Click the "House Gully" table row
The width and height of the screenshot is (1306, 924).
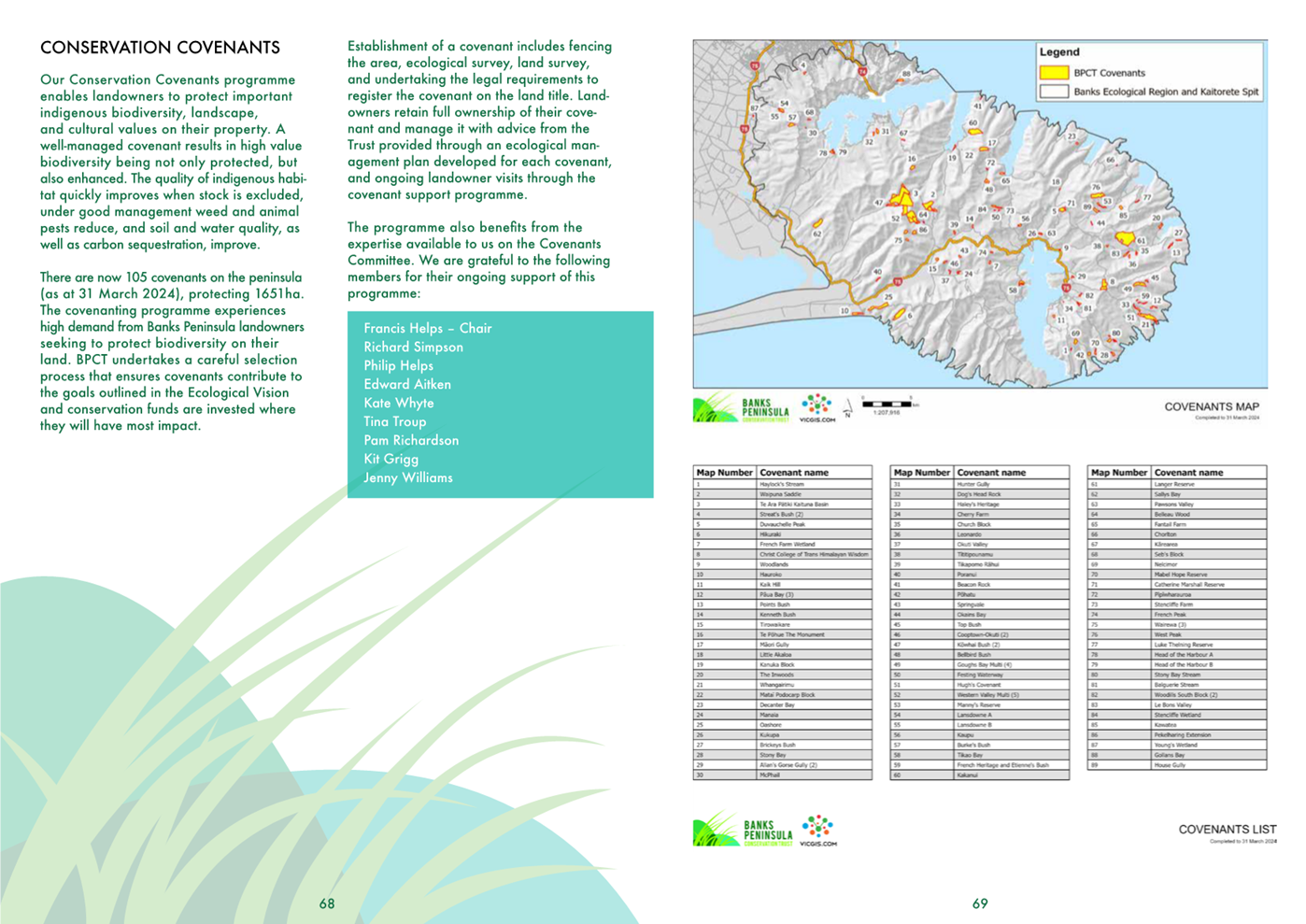(x=1177, y=764)
